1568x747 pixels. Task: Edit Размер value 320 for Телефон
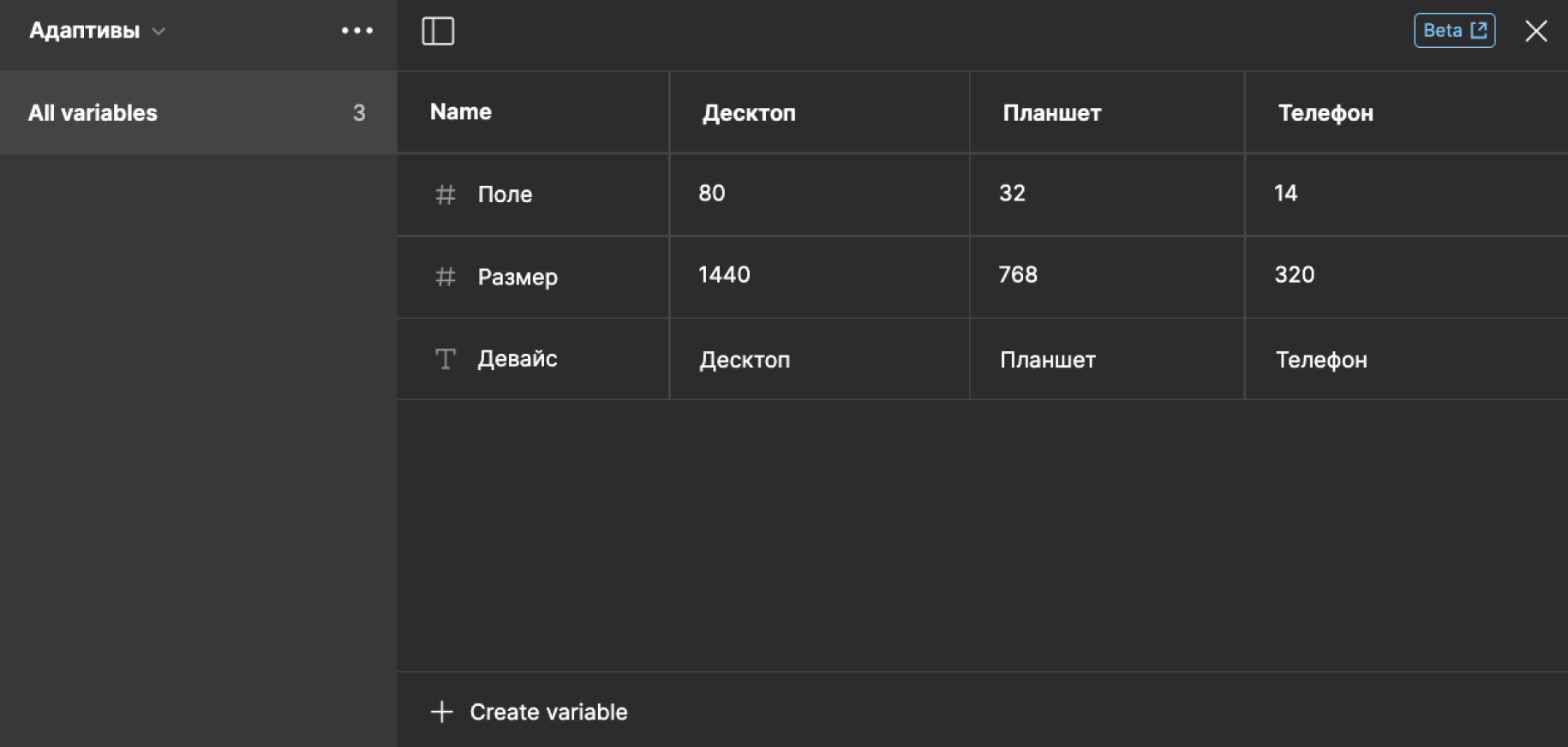[1294, 275]
